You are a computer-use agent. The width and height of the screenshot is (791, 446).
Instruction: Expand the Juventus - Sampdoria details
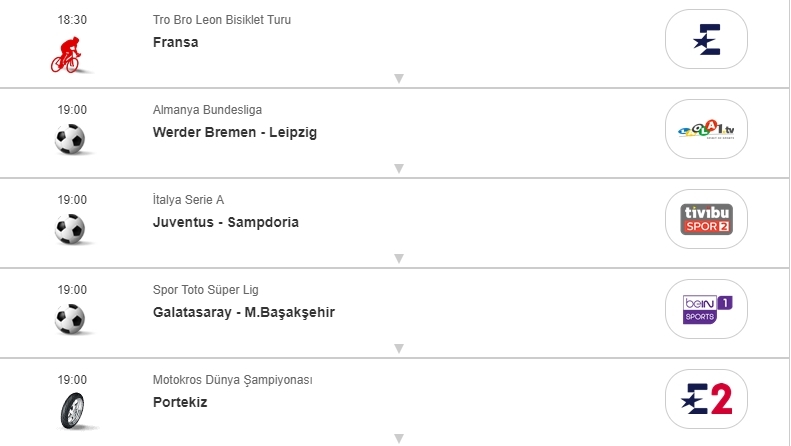click(398, 258)
